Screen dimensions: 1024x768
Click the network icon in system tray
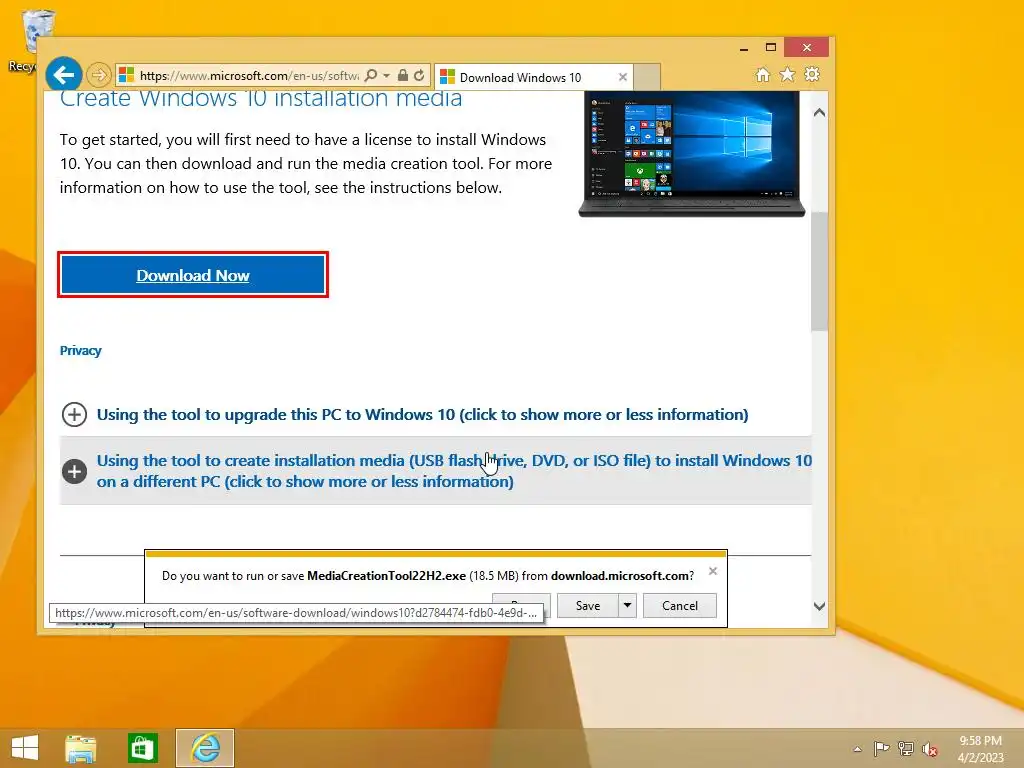pyautogui.click(x=906, y=748)
